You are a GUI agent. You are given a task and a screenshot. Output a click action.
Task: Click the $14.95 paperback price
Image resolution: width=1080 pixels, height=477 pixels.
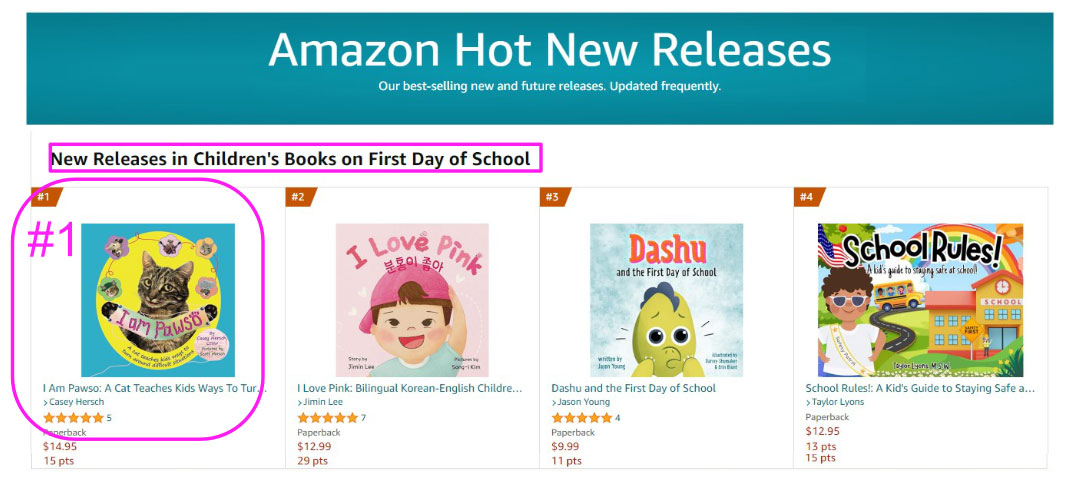click(x=60, y=446)
